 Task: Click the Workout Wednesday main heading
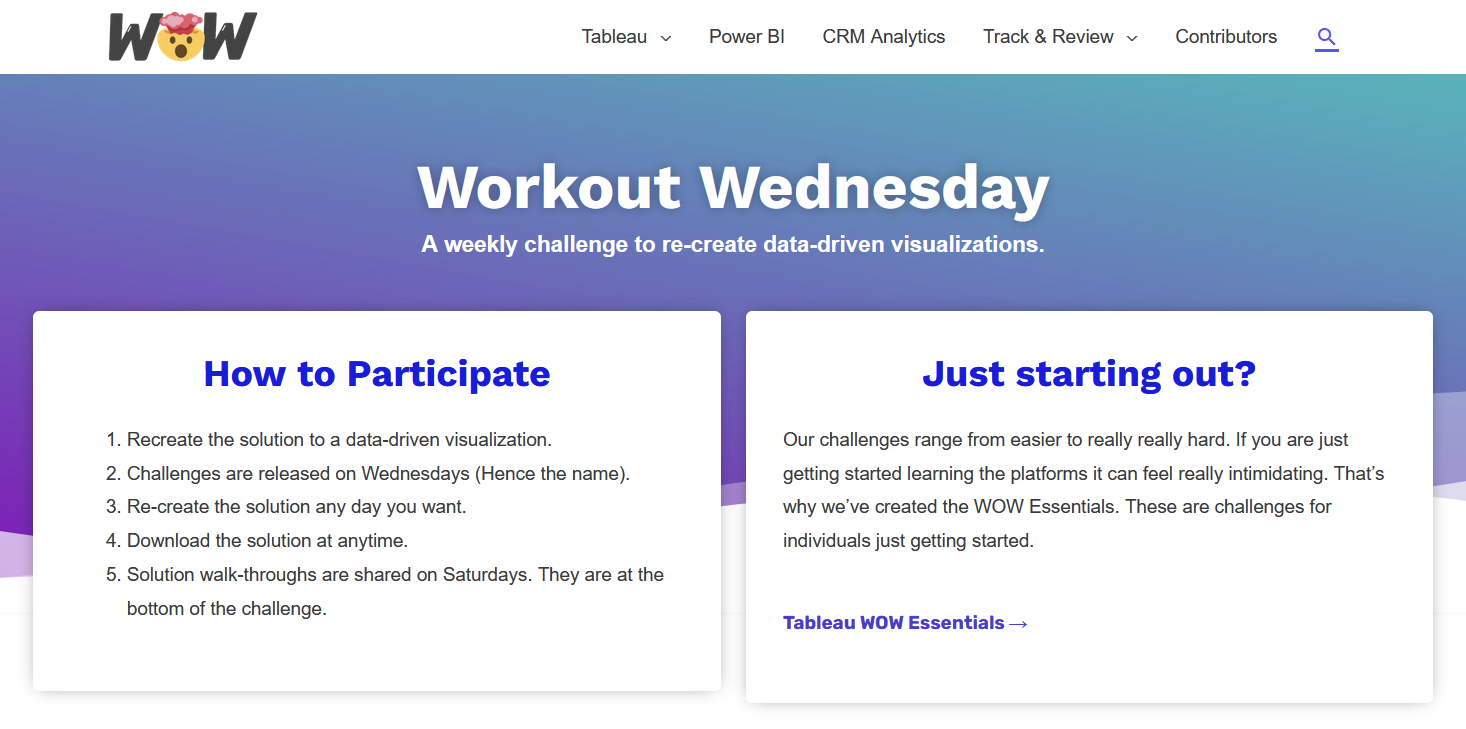coord(733,187)
